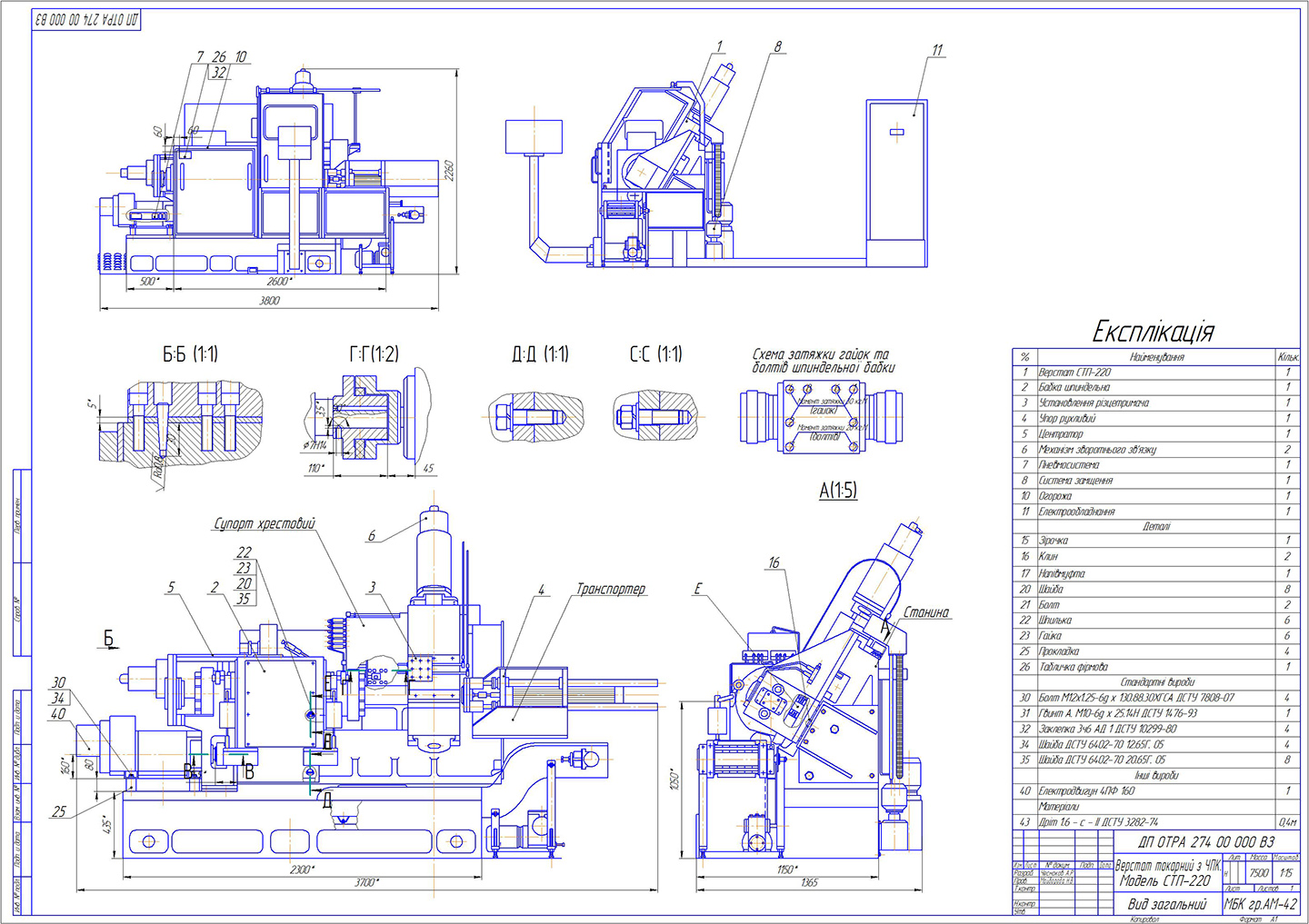
Task: Click the "Електродвигун 4ПФ 160" table row
Action: (1086, 791)
